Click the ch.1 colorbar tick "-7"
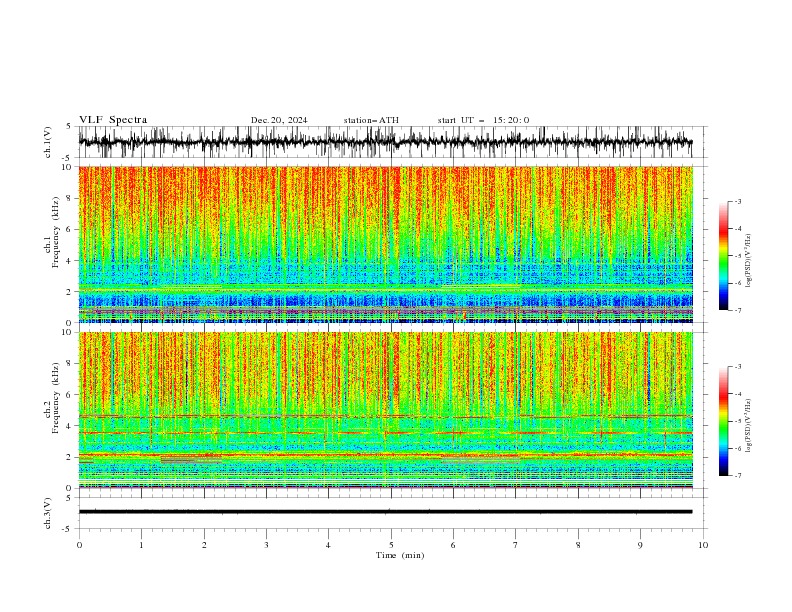The height and width of the screenshot is (612, 792). [737, 310]
